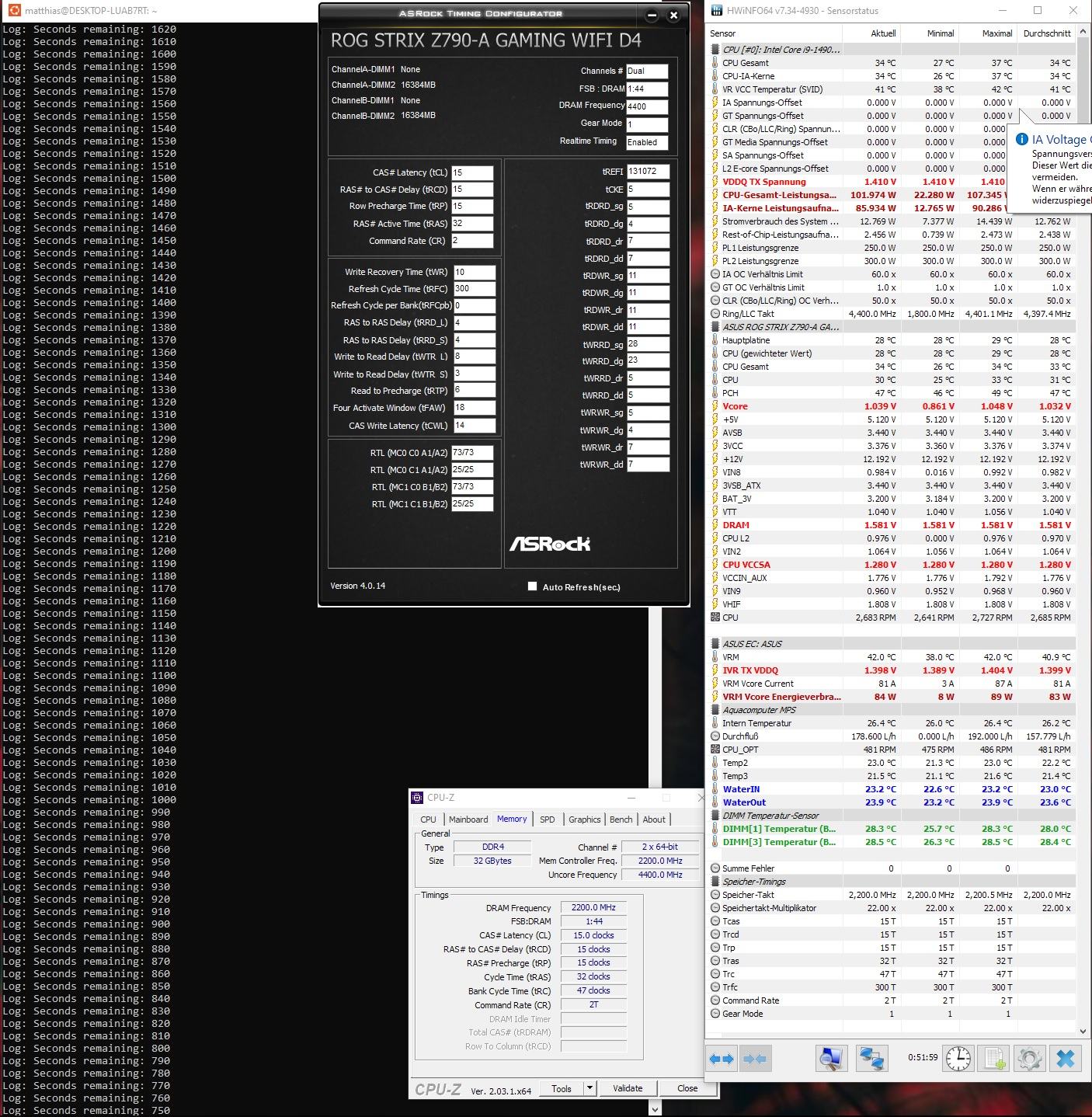Open the CPU-Z Tools dropdown arrow

589,1088
